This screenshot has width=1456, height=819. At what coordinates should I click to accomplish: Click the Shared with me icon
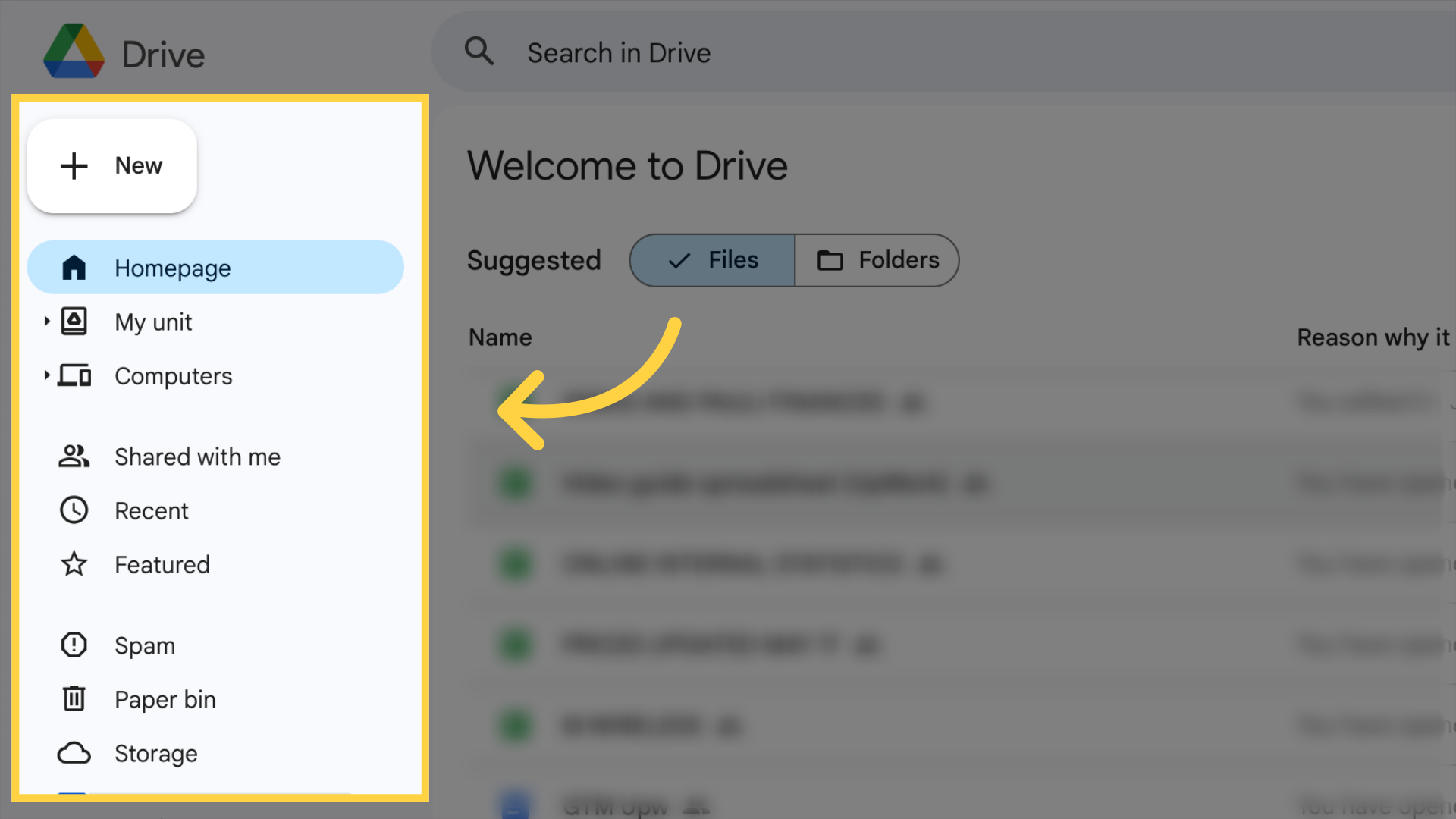[75, 457]
